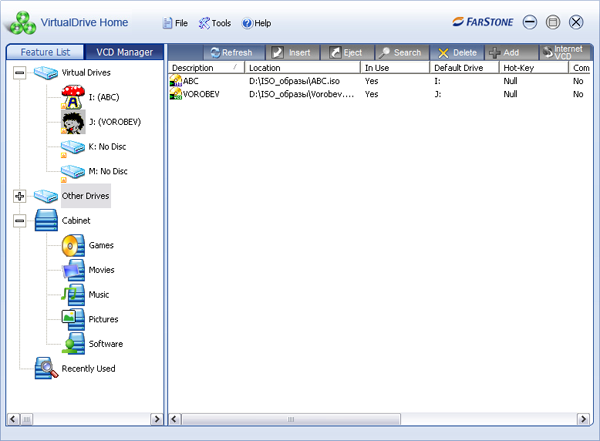Click the FarStone brand logo
This screenshot has height=441, width=600.
tap(483, 22)
